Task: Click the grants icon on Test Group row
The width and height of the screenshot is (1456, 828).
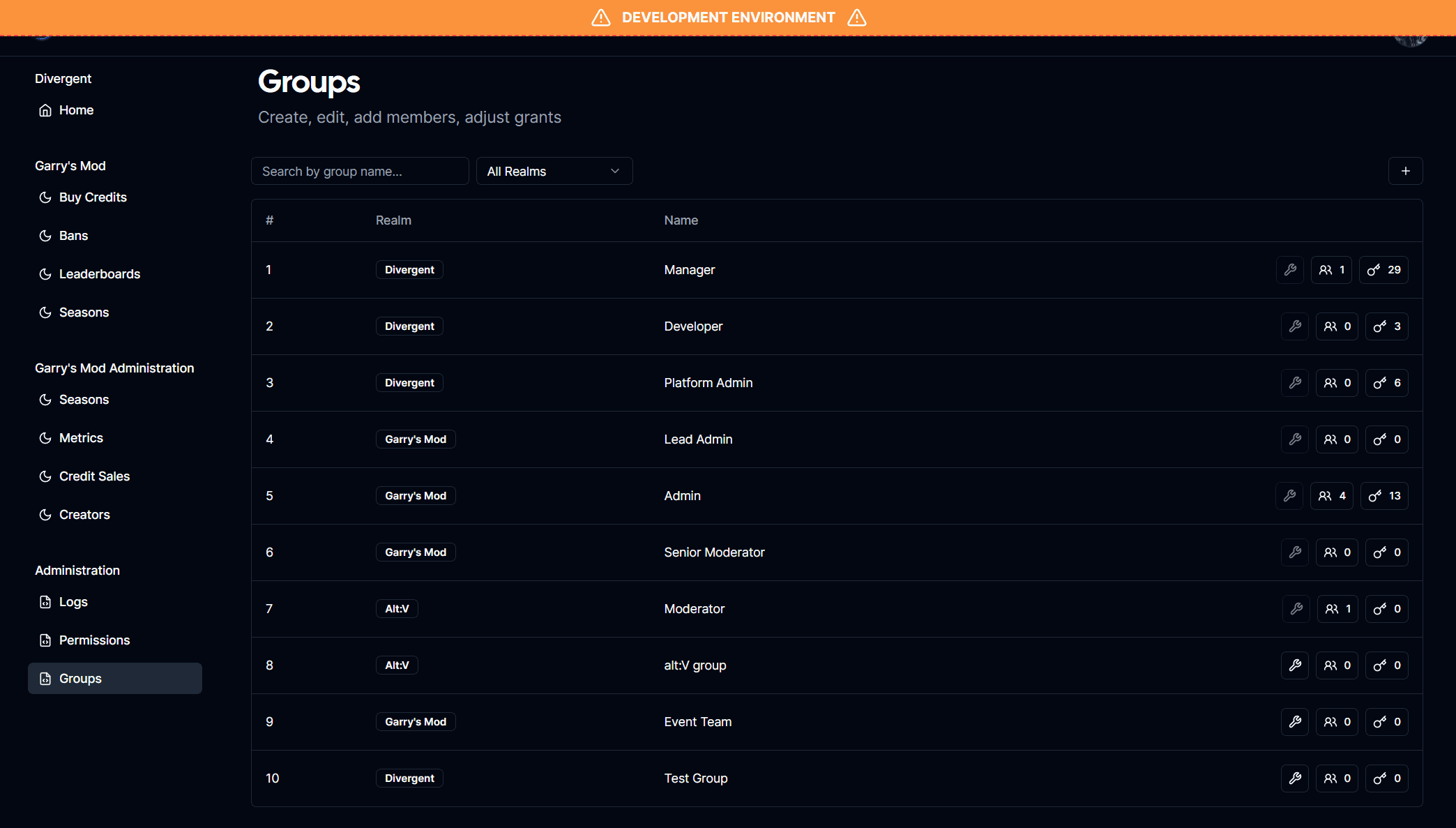Action: (1386, 778)
